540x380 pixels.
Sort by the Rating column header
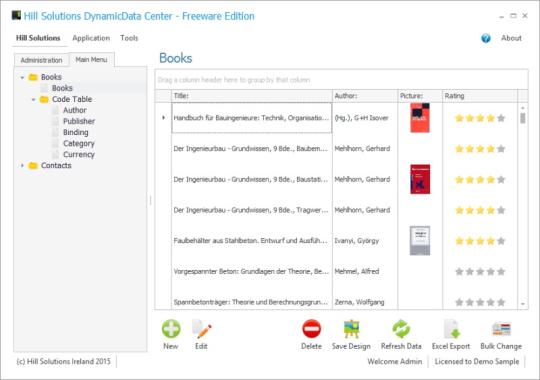480,96
